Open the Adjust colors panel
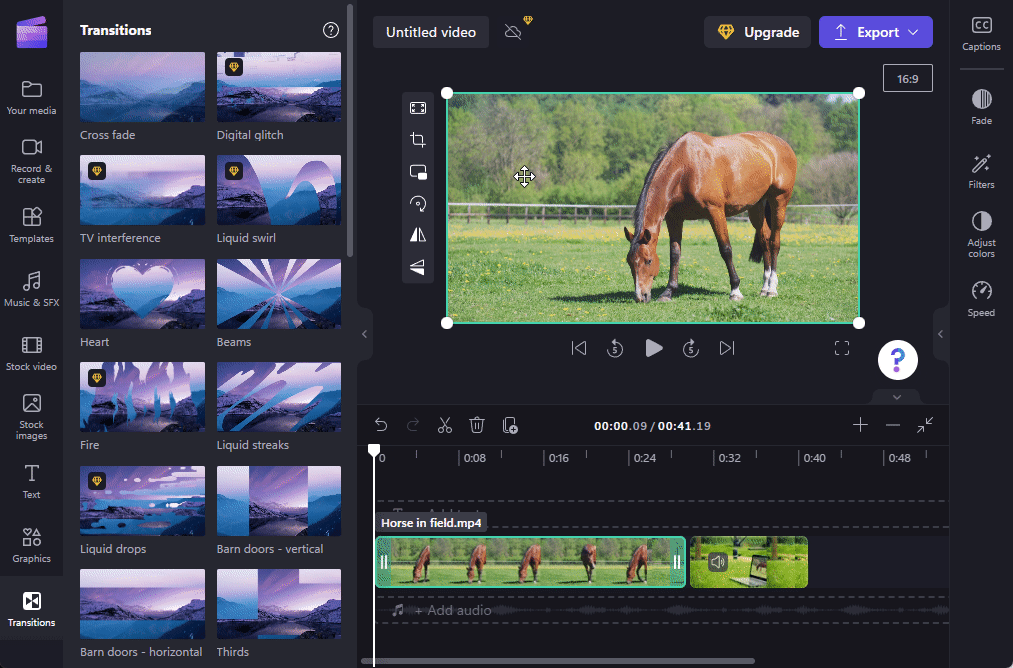Viewport: 1013px width, 668px height. [980, 233]
